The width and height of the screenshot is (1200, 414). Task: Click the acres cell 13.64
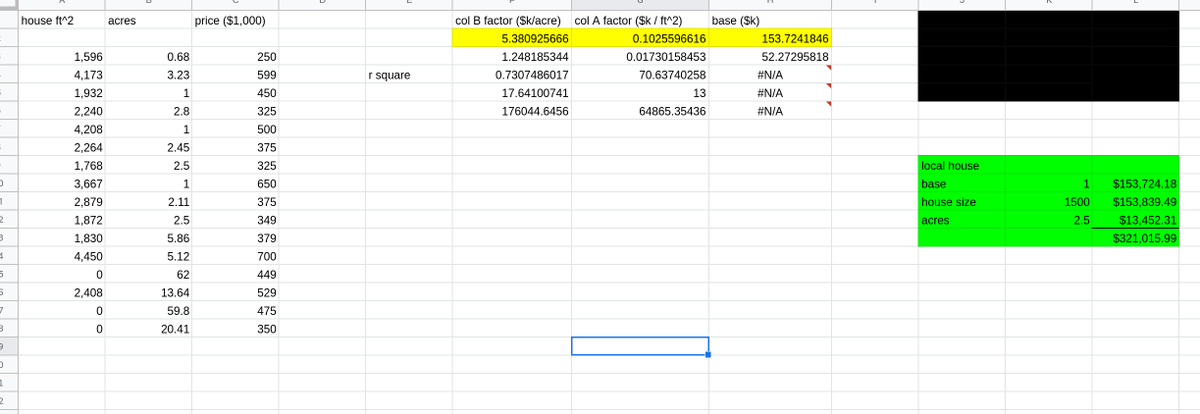click(x=148, y=292)
